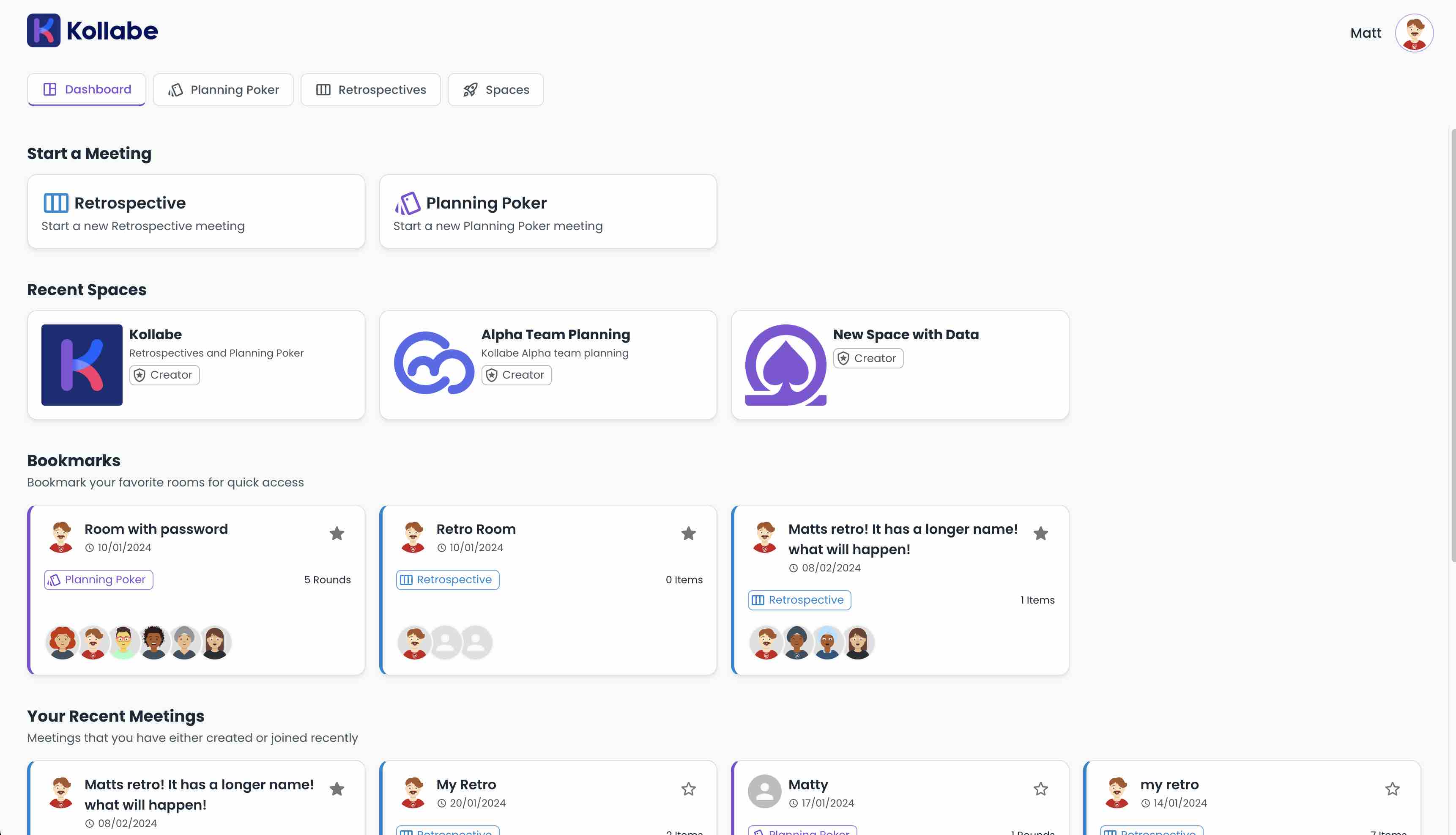Open the Spaces navigation tab
Image resolution: width=1456 pixels, height=835 pixels.
495,89
